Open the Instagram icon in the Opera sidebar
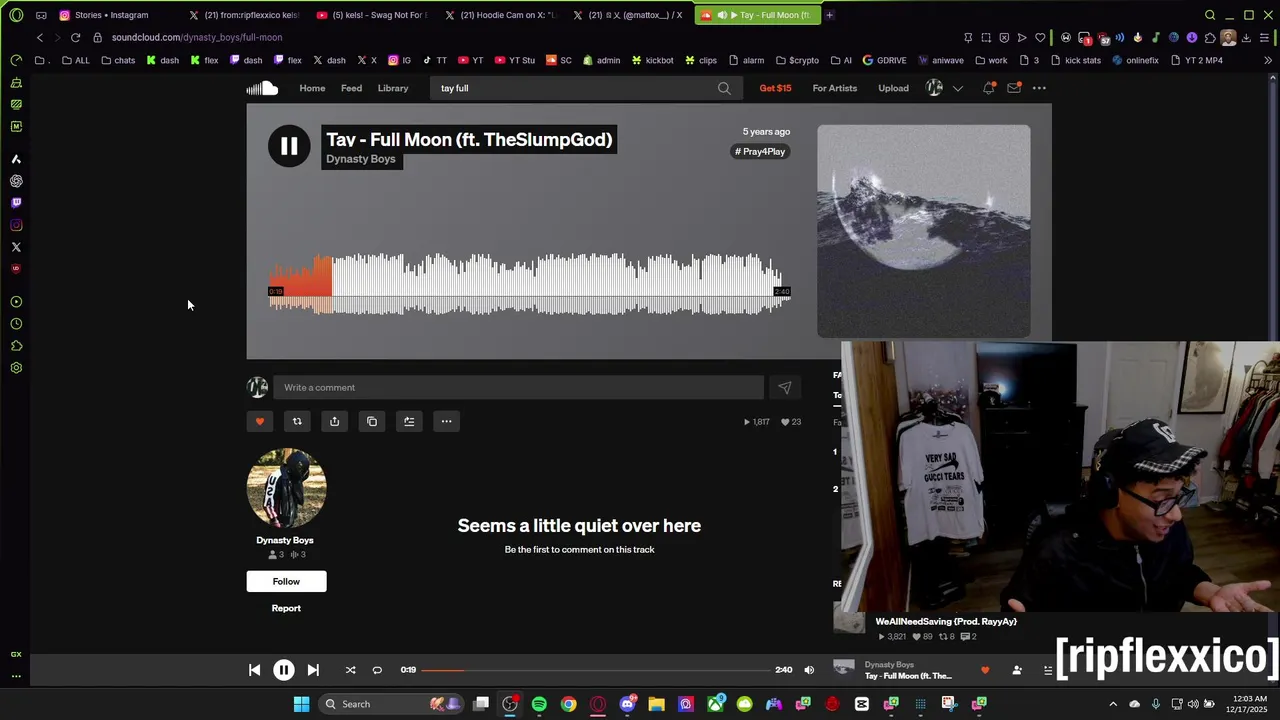The width and height of the screenshot is (1280, 720). pos(16,225)
